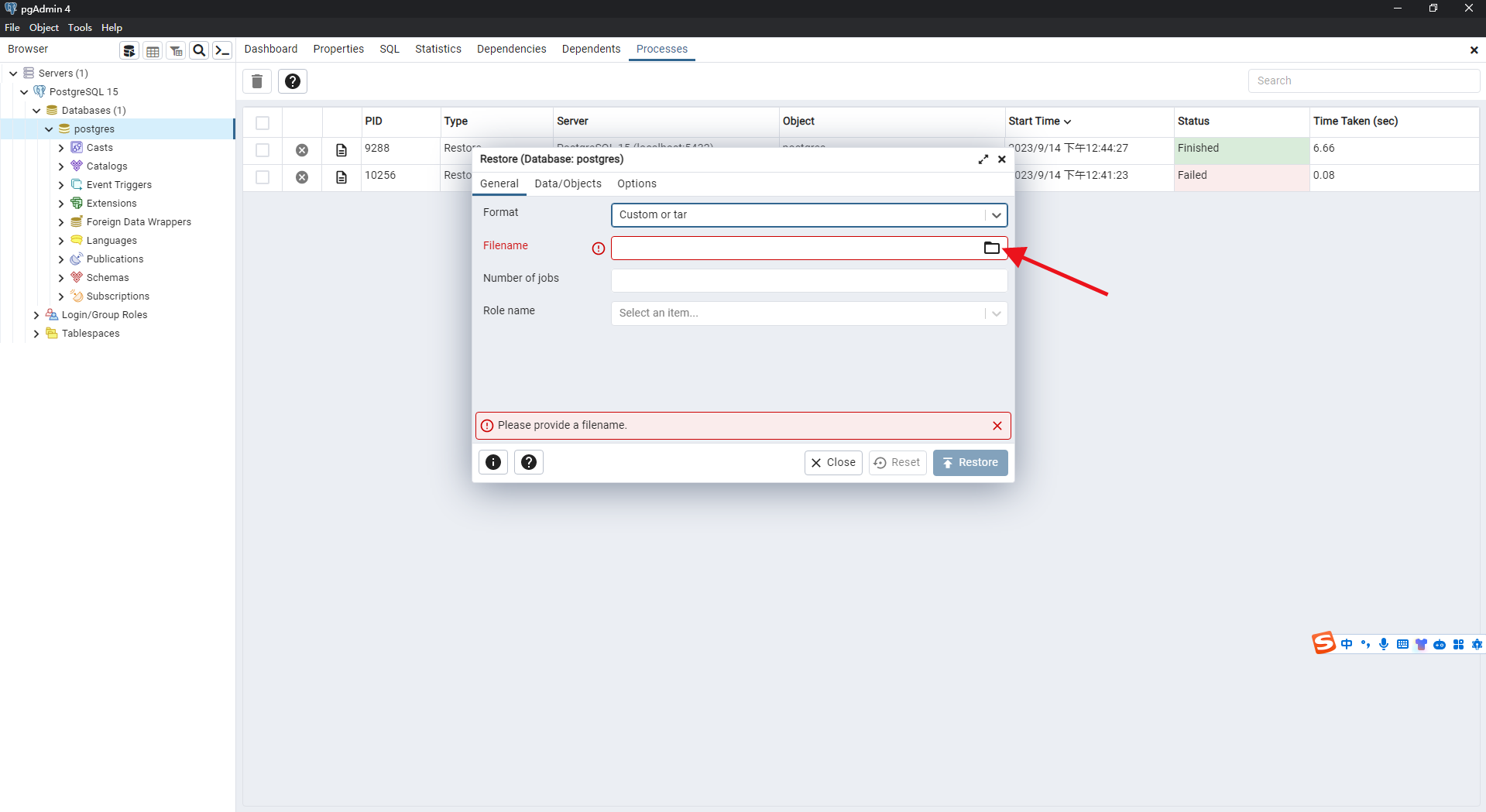Screen dimensions: 1486x812
Task: Tick the checkbox for process 10256
Action: click(263, 177)
